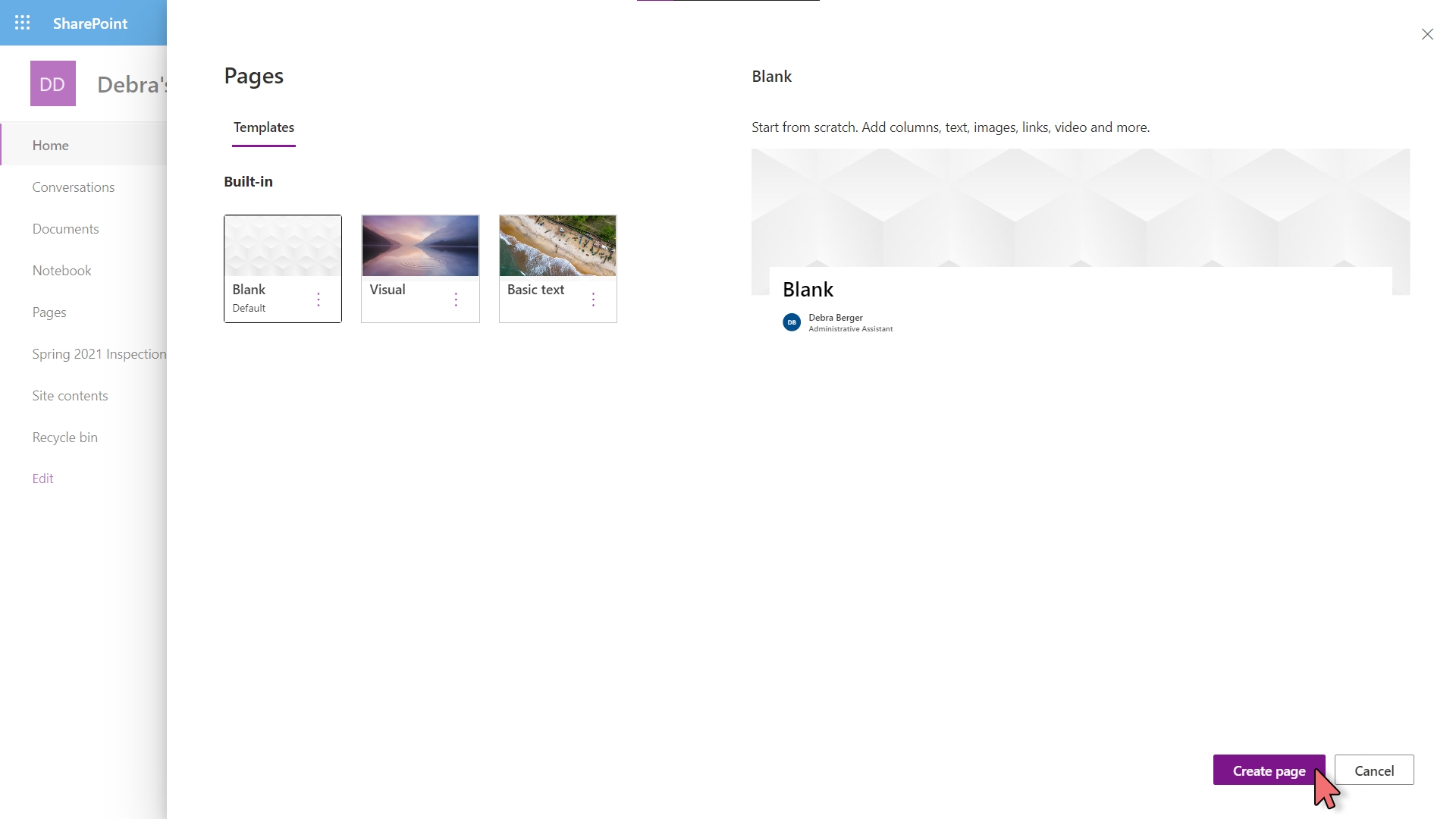Viewport: 1456px width, 819px height.
Task: Click the more options icon on Visual template
Action: (x=456, y=299)
